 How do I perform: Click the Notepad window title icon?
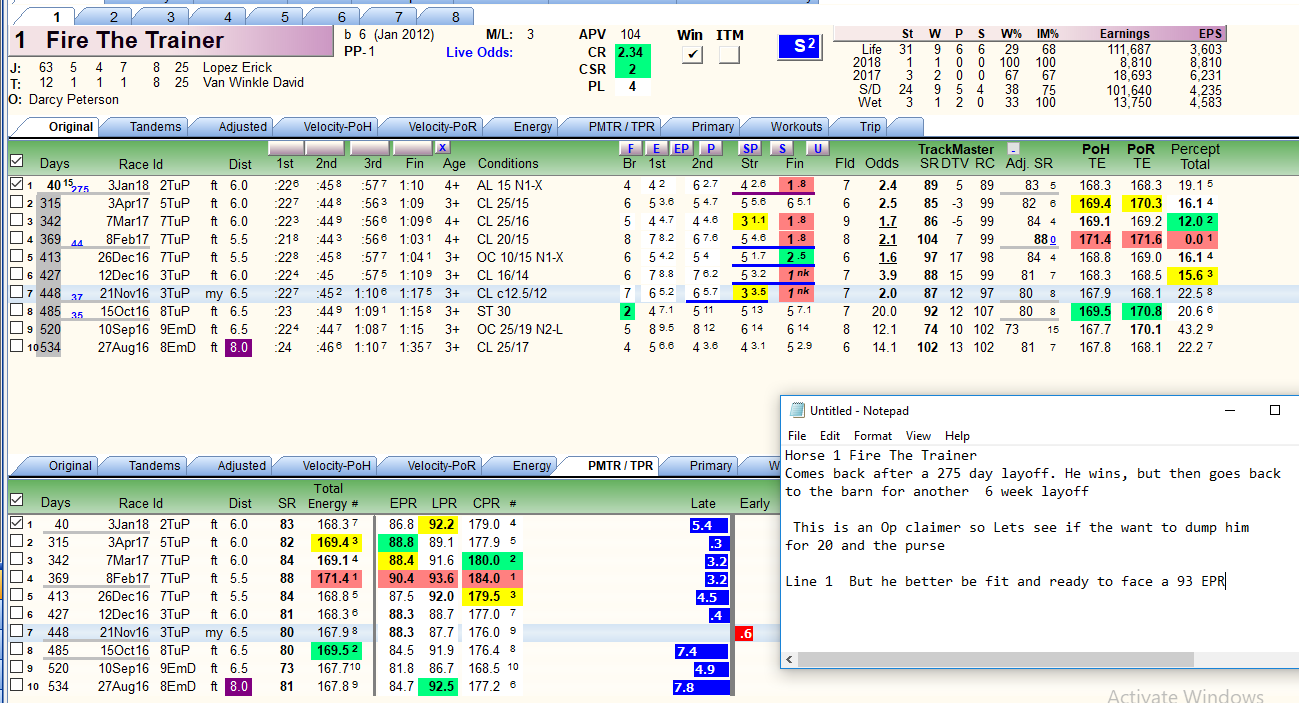[797, 410]
